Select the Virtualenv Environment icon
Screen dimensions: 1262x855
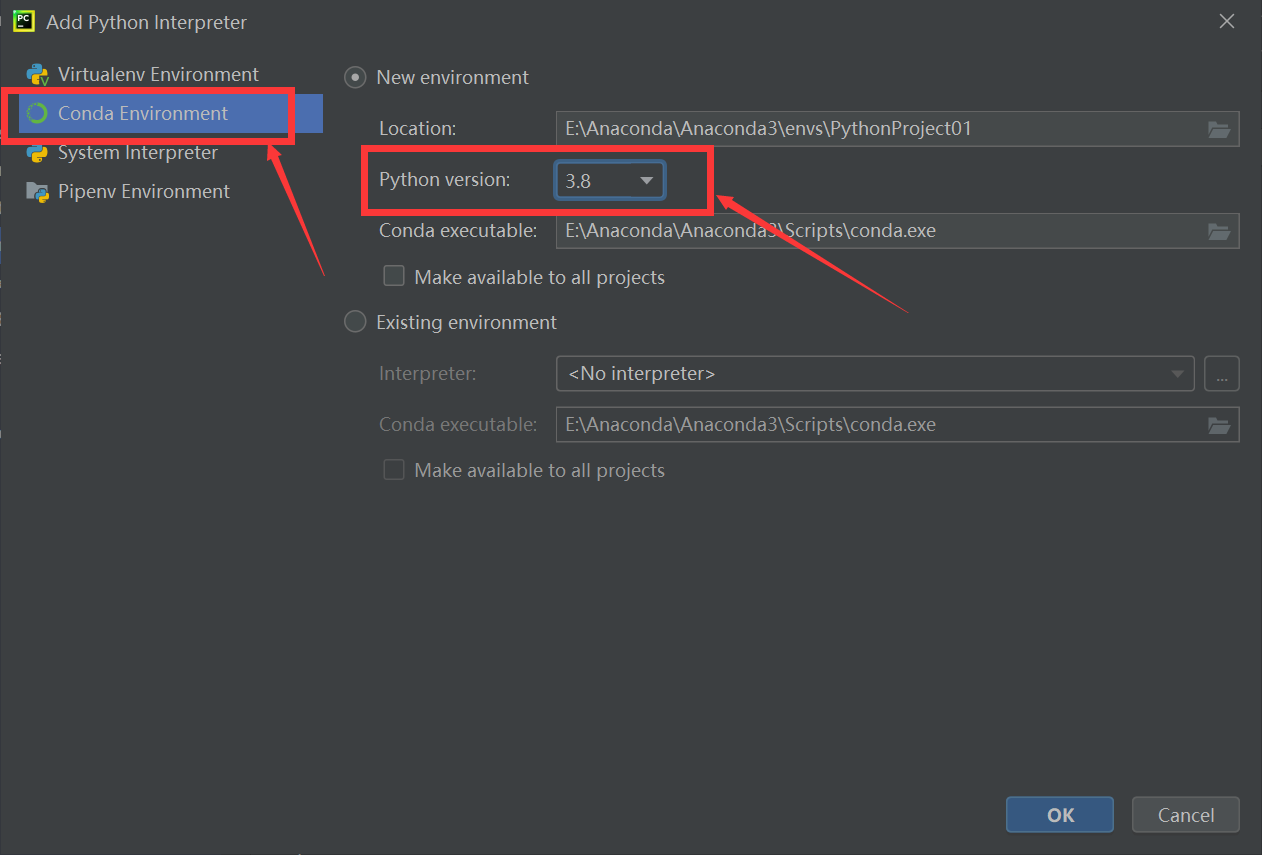click(37, 74)
